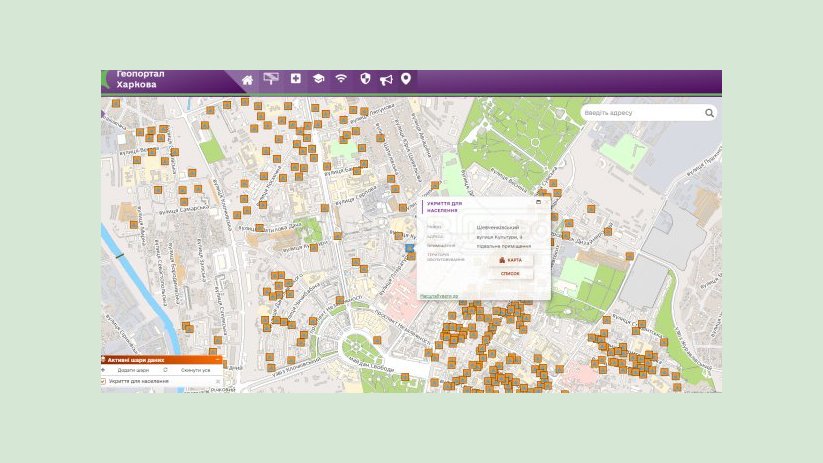823x463 pixels.
Task: Open the graduation cap education icon
Action: [318, 79]
